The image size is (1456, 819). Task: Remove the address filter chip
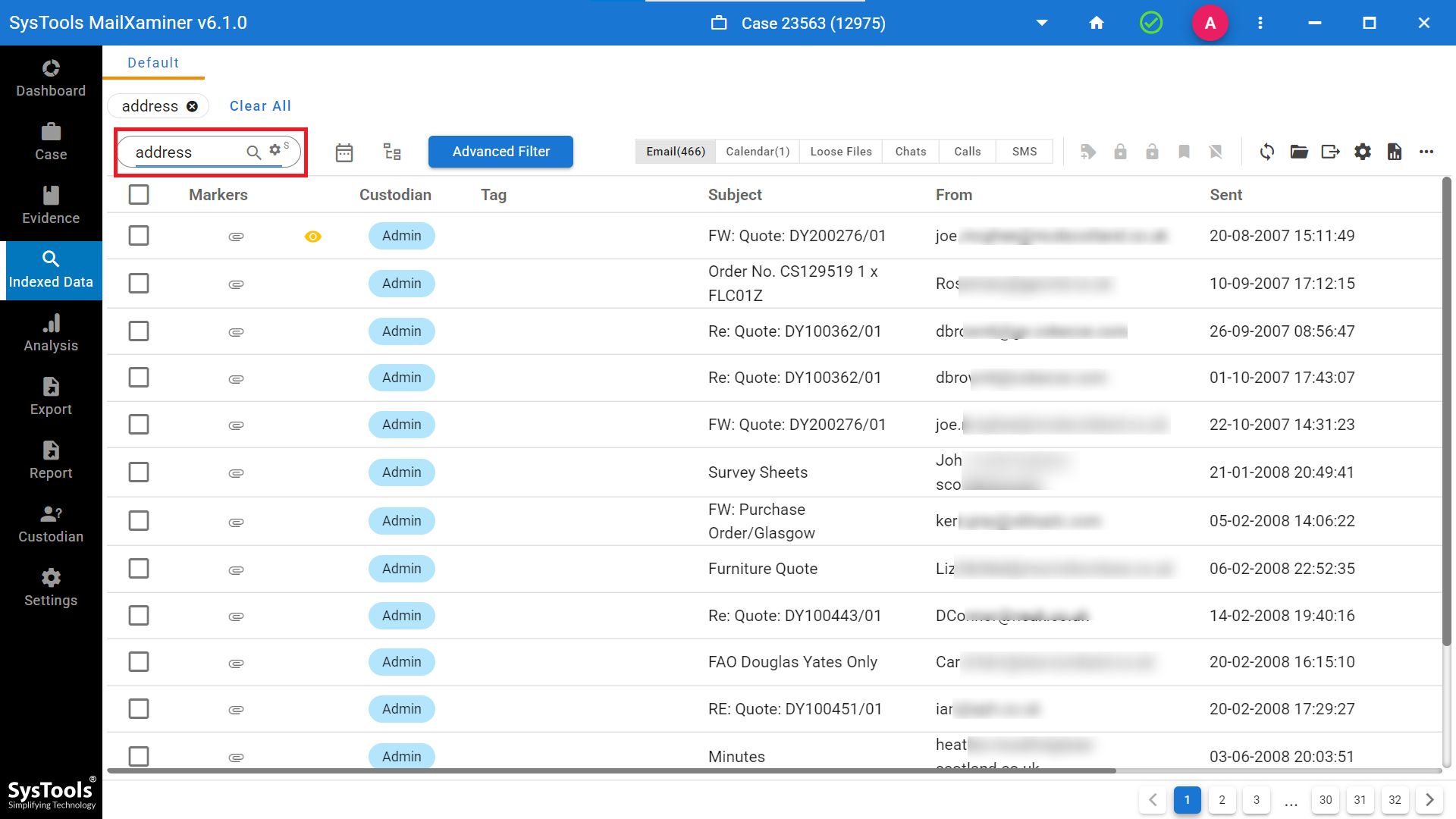[x=193, y=107]
